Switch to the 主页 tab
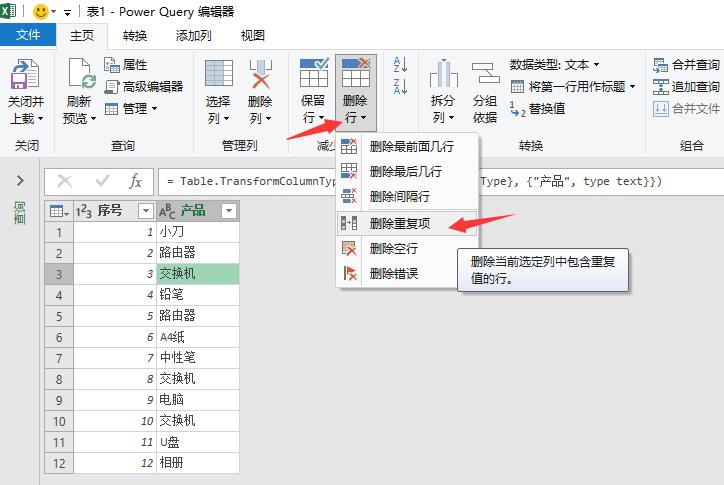Screen dimensions: 724x485 pyautogui.click(x=82, y=36)
